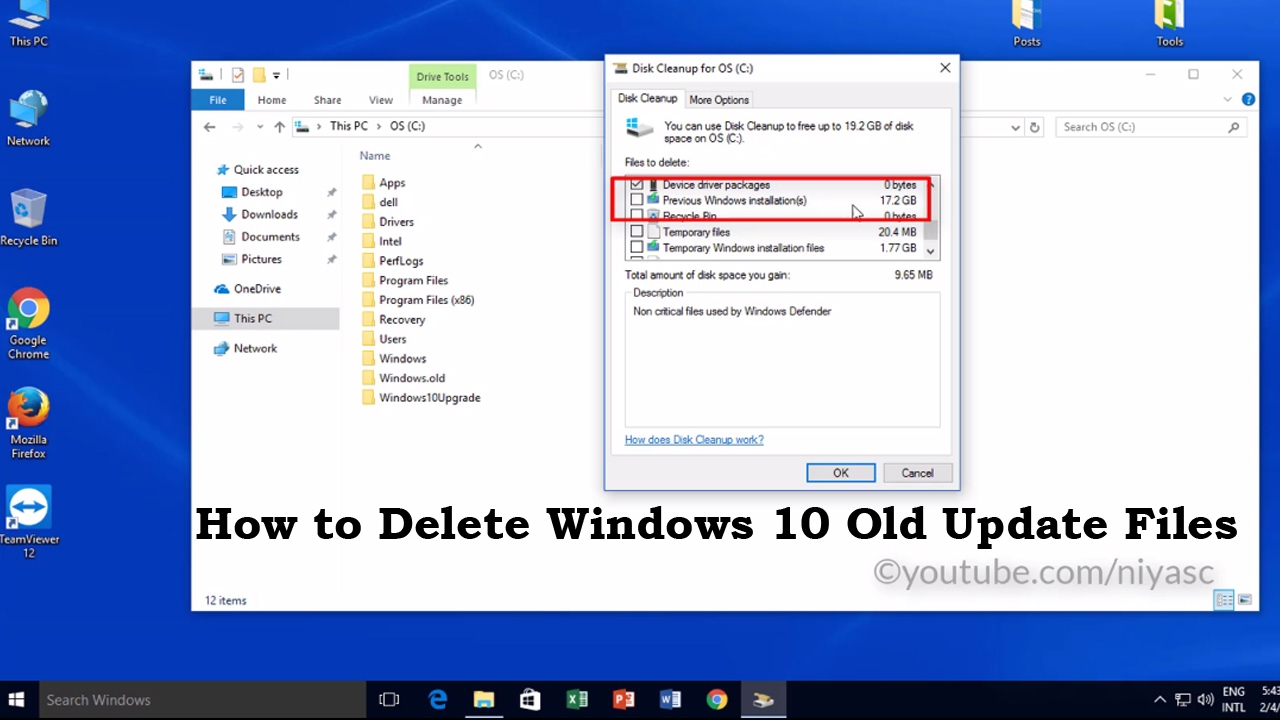Select the Windows.old folder

tap(412, 378)
